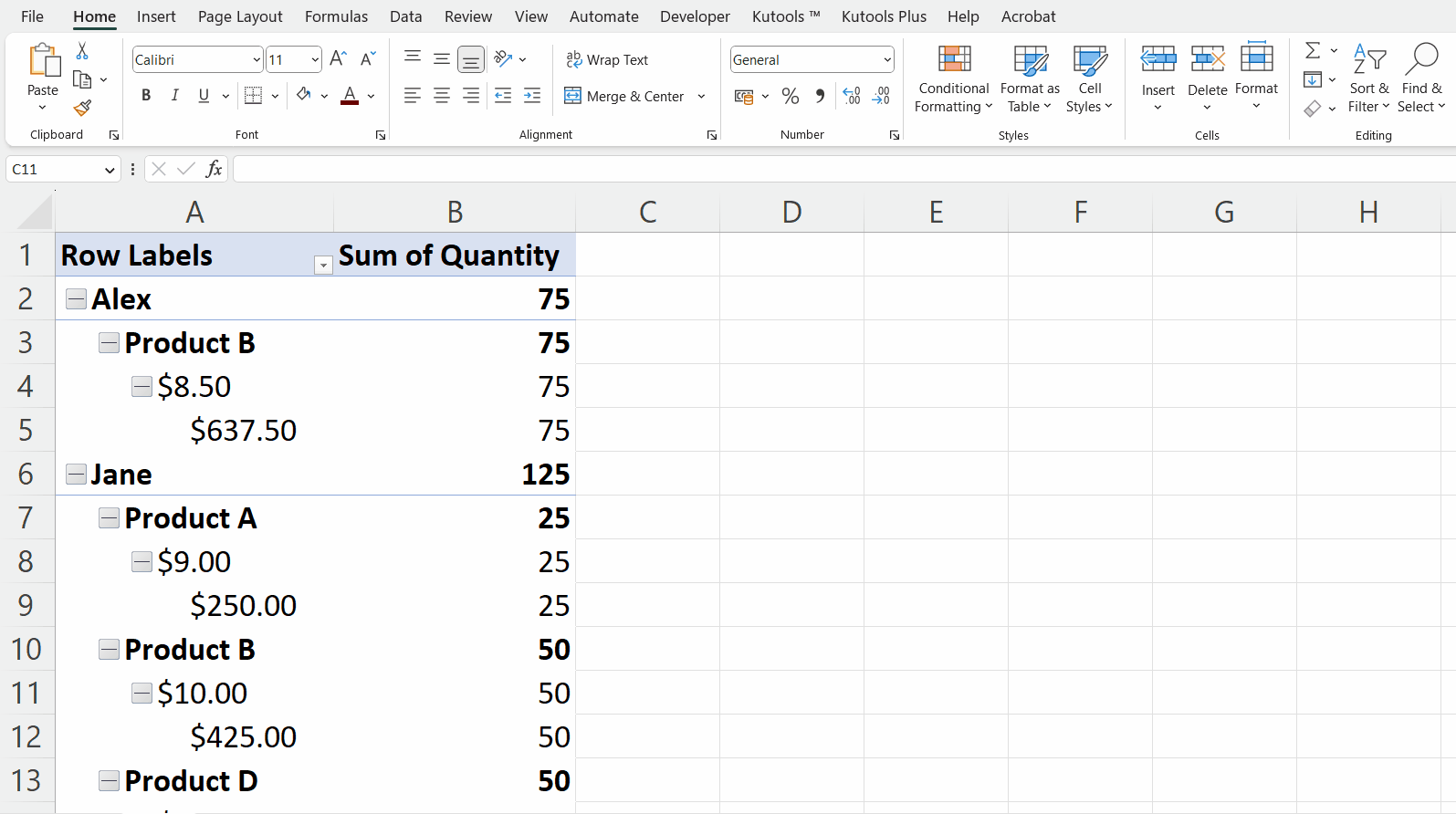Apply Borders using the grid icon
Image resolution: width=1456 pixels, height=814 pixels.
(254, 95)
